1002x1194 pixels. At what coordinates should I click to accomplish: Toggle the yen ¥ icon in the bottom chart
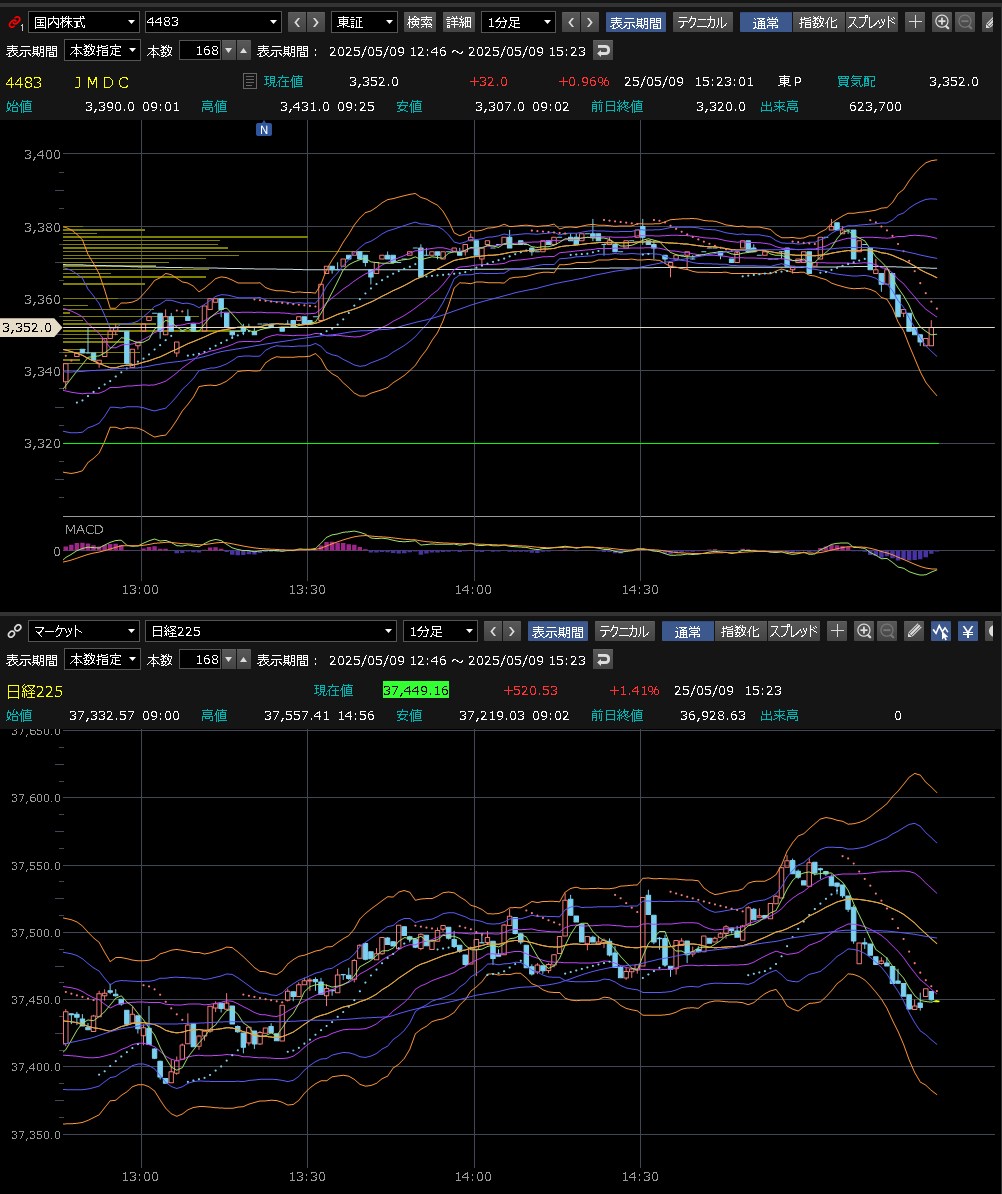pyautogui.click(x=967, y=631)
